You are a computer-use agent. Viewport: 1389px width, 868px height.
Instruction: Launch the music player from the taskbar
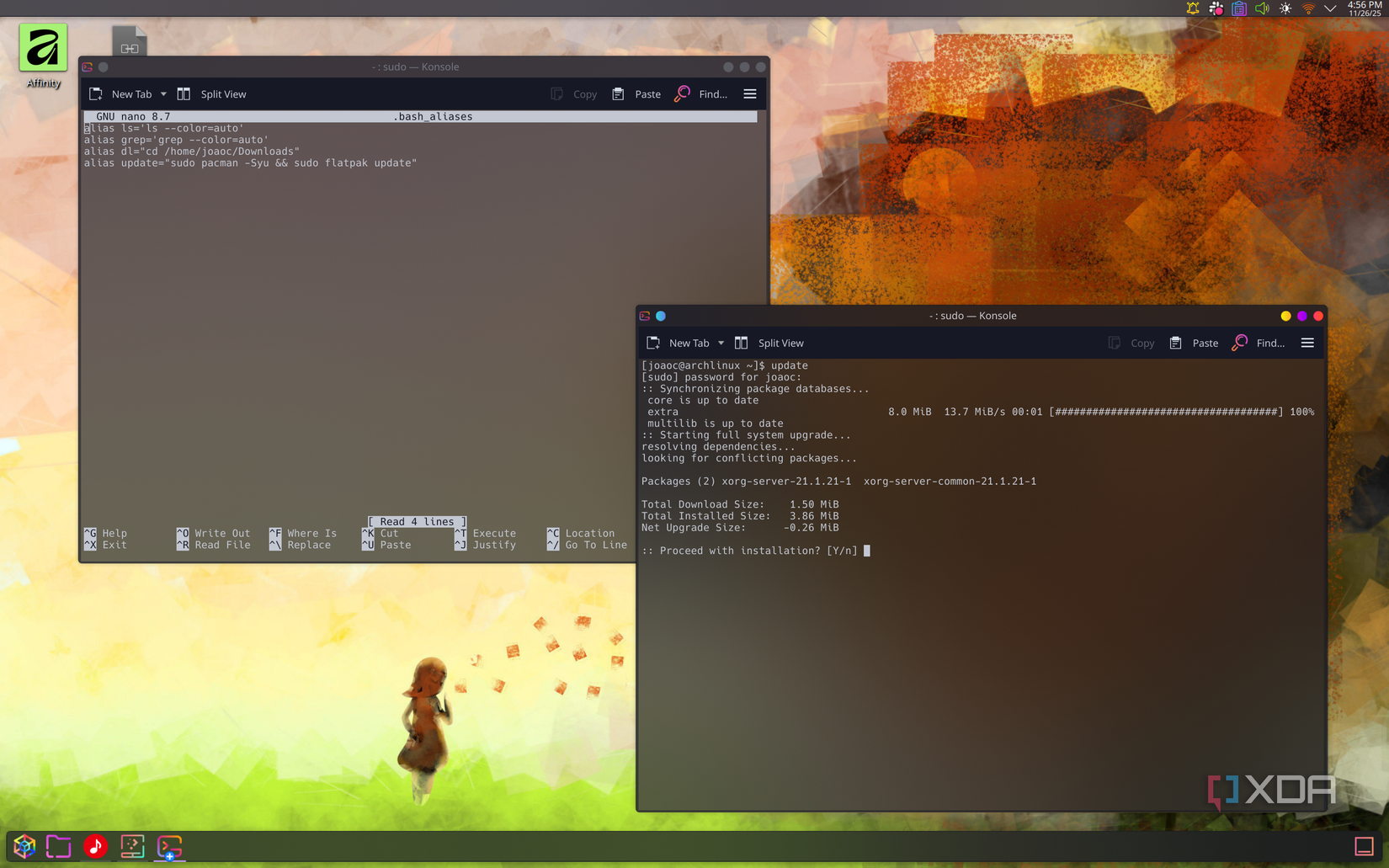tap(95, 847)
